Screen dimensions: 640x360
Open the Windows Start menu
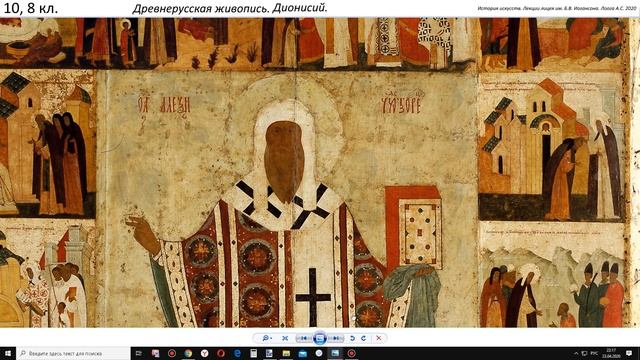pos(8,353)
